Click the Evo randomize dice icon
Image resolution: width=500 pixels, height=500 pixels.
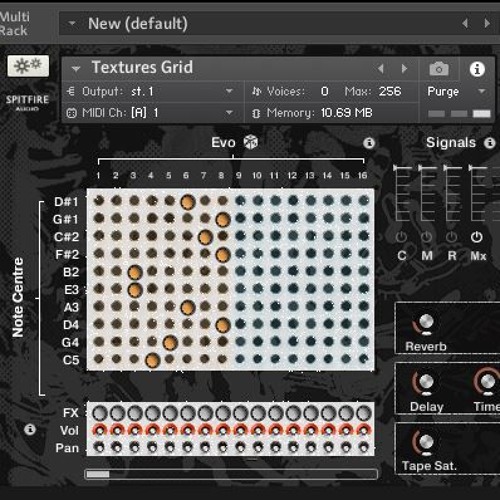click(x=251, y=142)
